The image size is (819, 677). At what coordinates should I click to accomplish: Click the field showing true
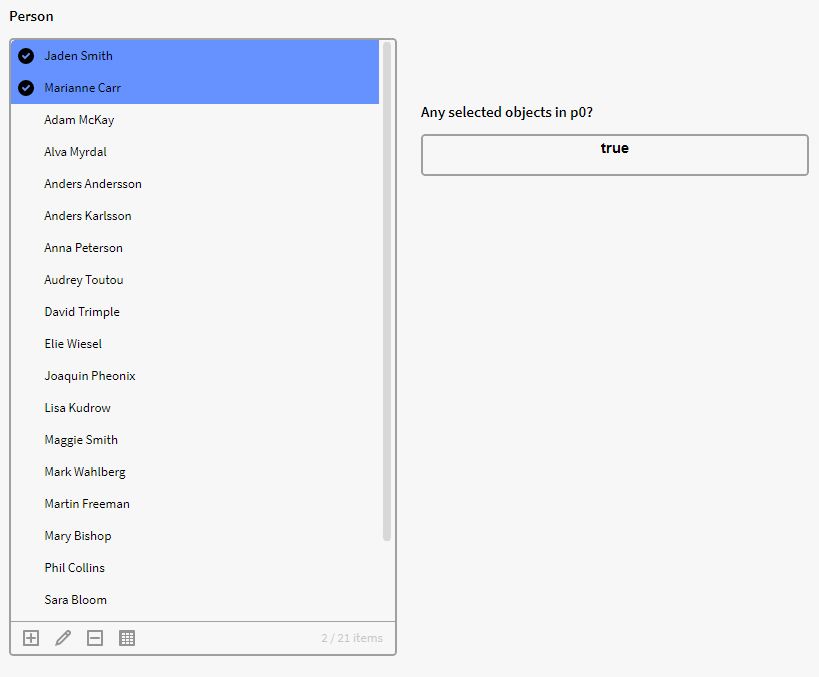(614, 155)
